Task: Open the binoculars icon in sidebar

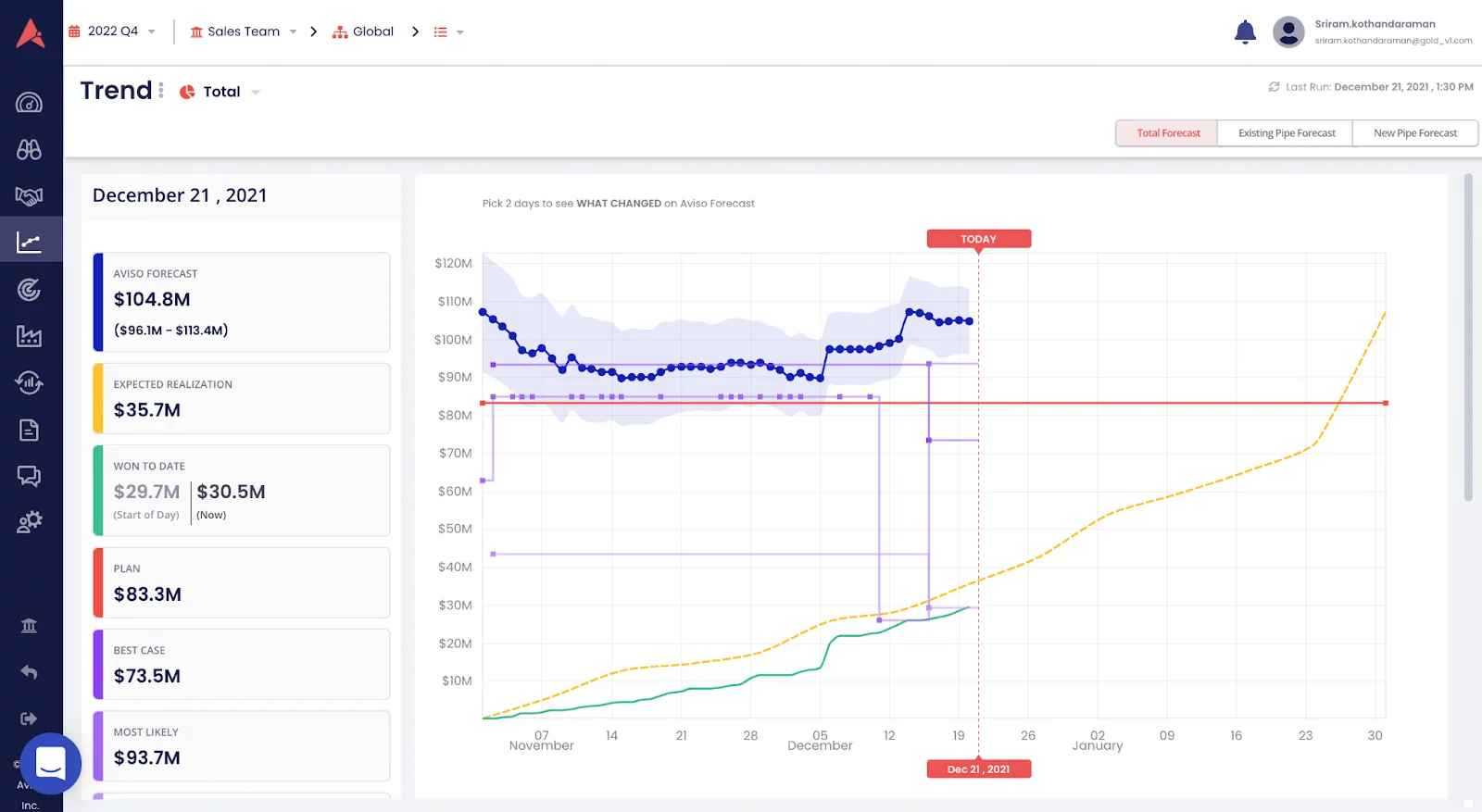Action: click(29, 149)
